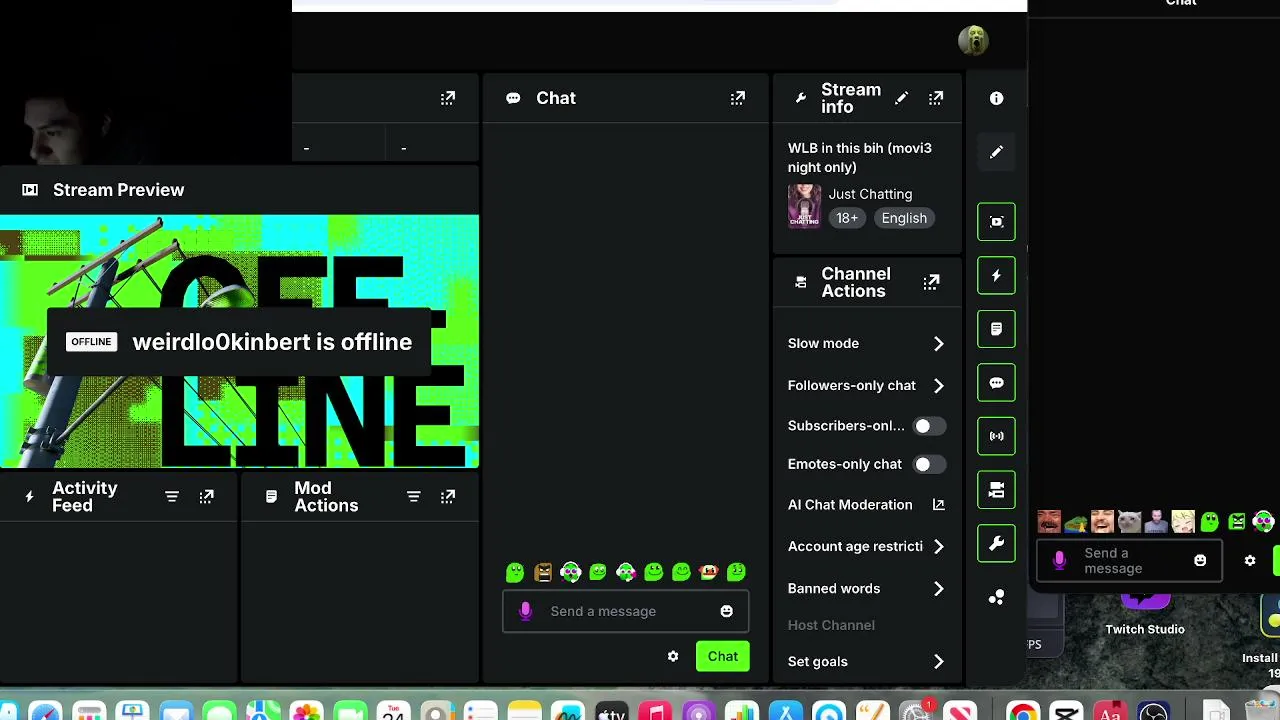Image resolution: width=1280 pixels, height=720 pixels.
Task: Click the sidebar pencil edit icon
Action: click(996, 152)
